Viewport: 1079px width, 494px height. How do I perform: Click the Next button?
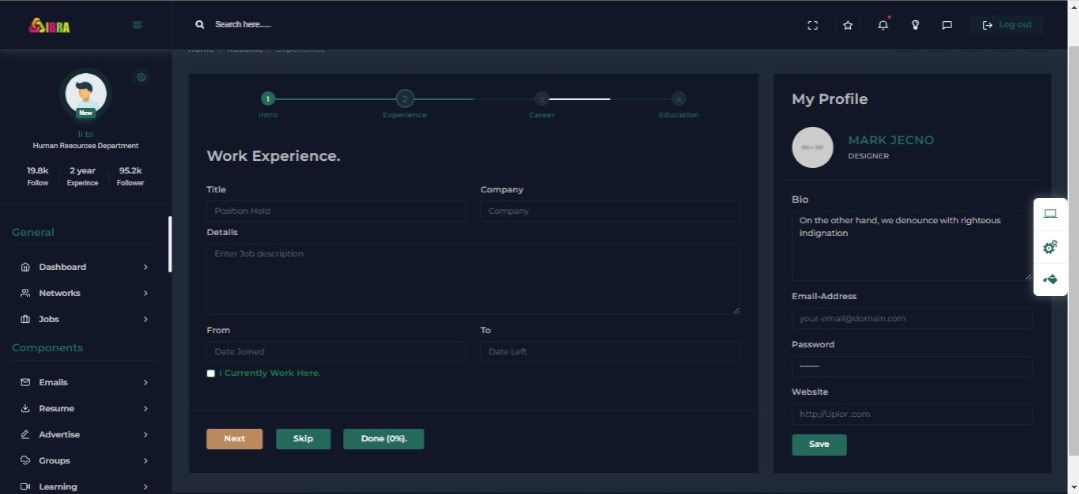coord(234,439)
